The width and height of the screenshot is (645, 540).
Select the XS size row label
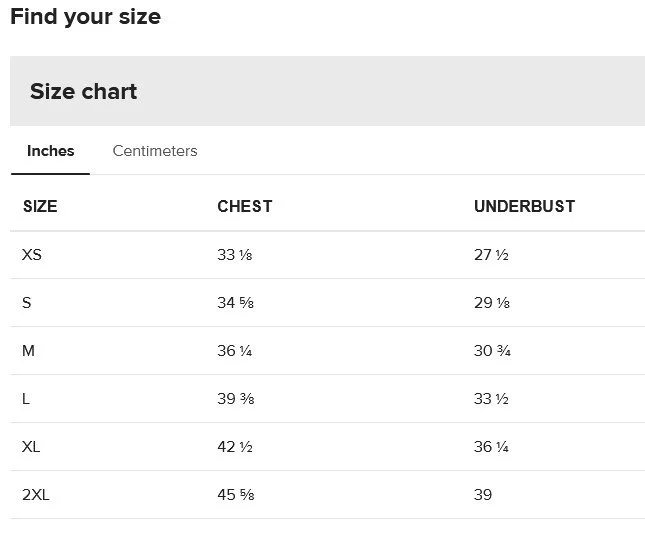tap(32, 255)
